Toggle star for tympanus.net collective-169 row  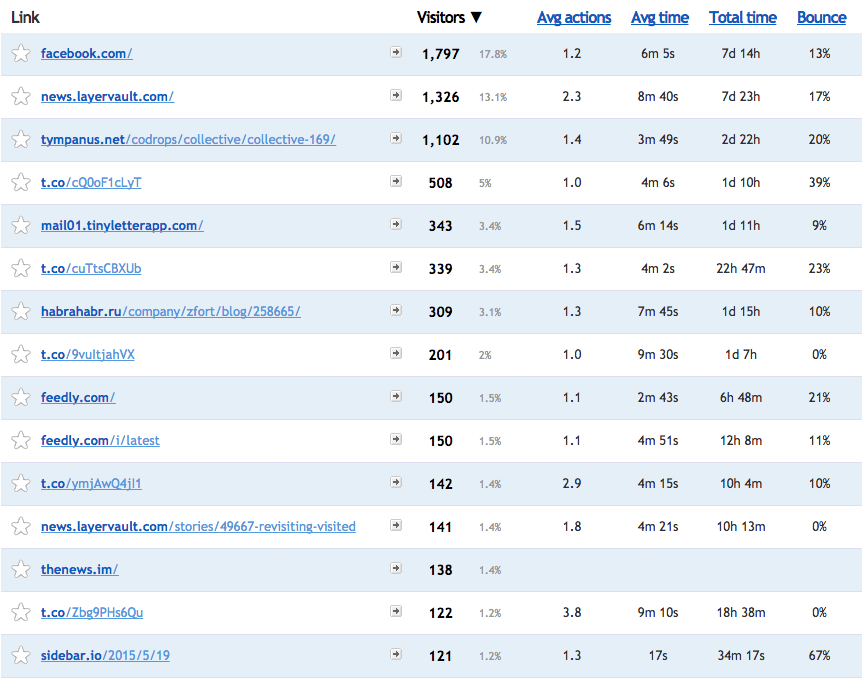tap(21, 139)
